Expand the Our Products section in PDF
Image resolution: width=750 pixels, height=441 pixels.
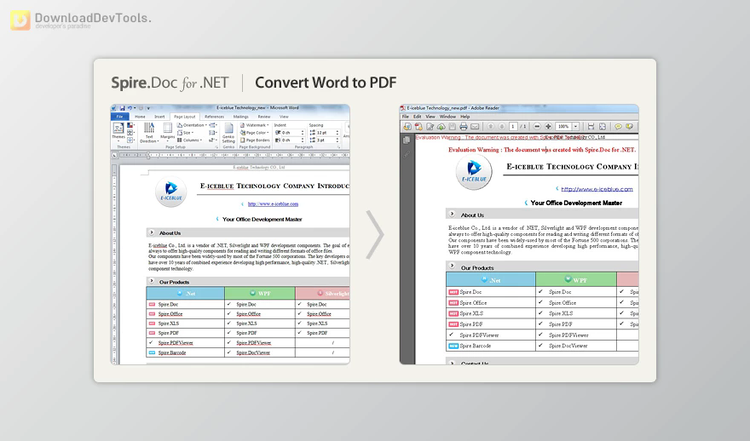pos(452,266)
